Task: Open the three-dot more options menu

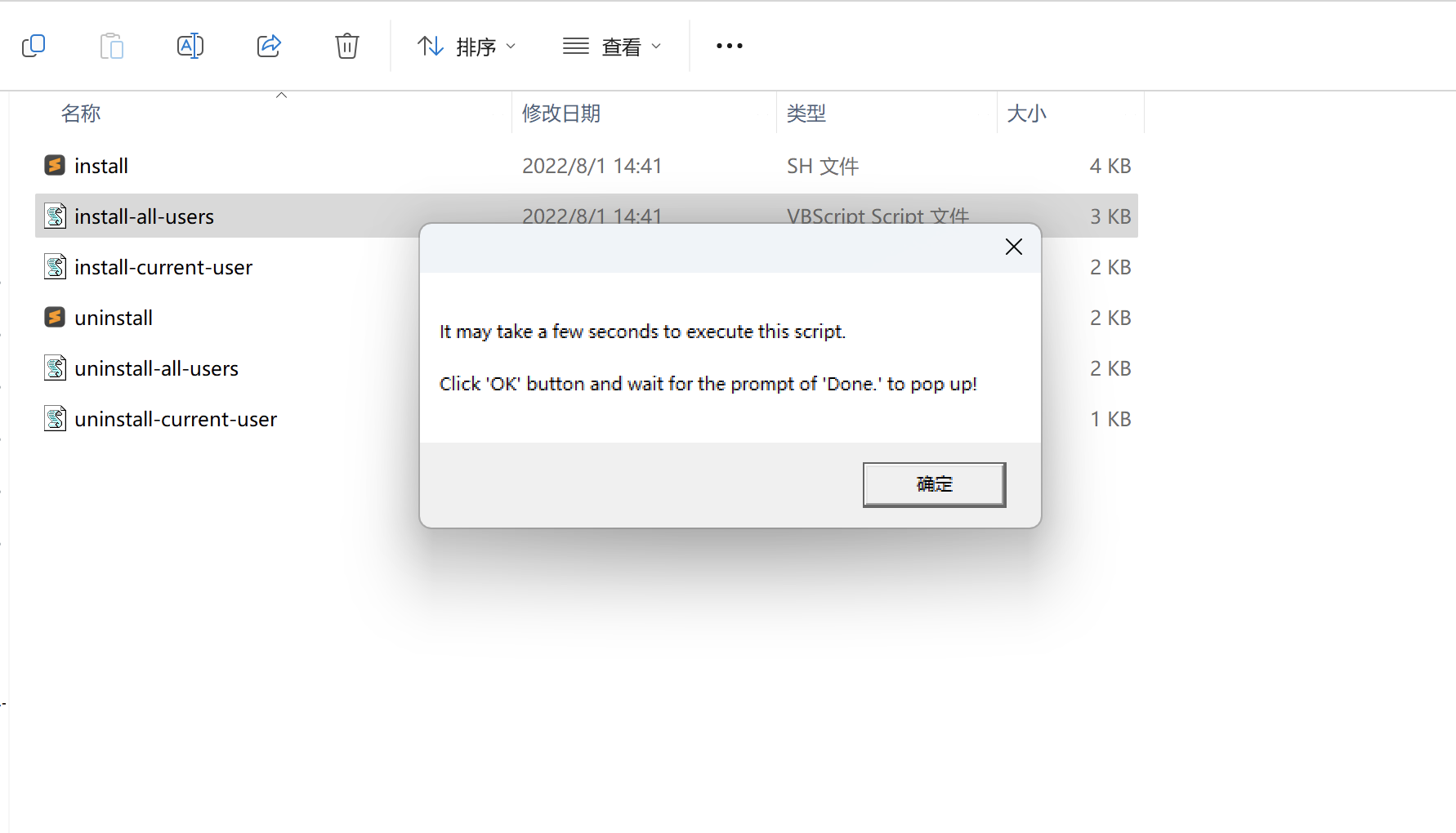Action: [730, 46]
